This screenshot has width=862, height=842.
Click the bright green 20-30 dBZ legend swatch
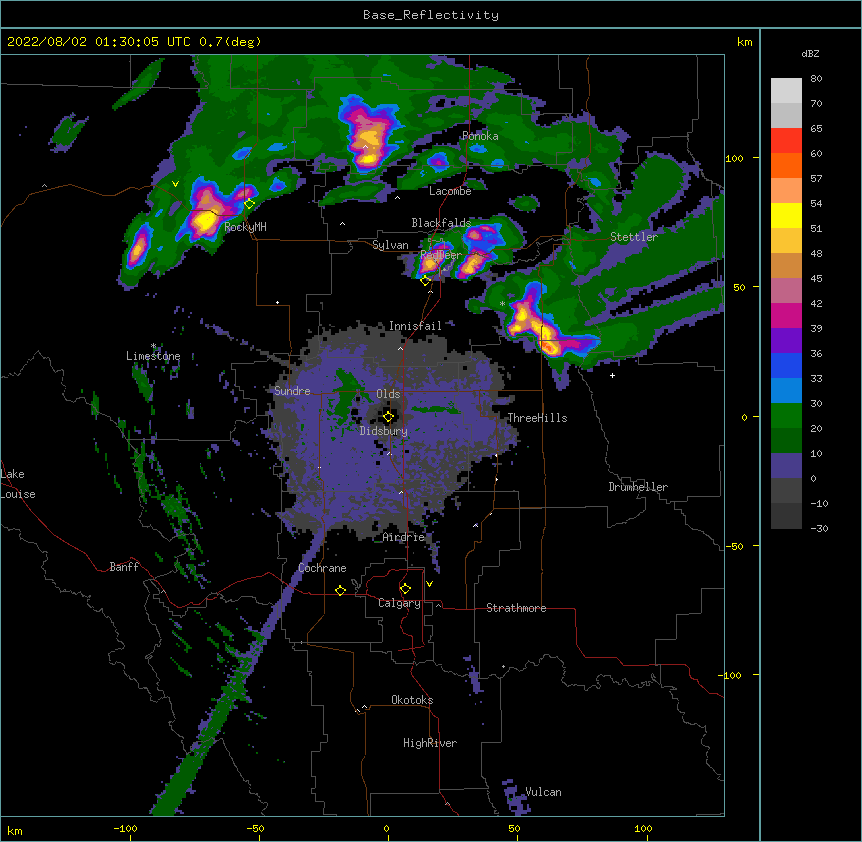coord(786,416)
